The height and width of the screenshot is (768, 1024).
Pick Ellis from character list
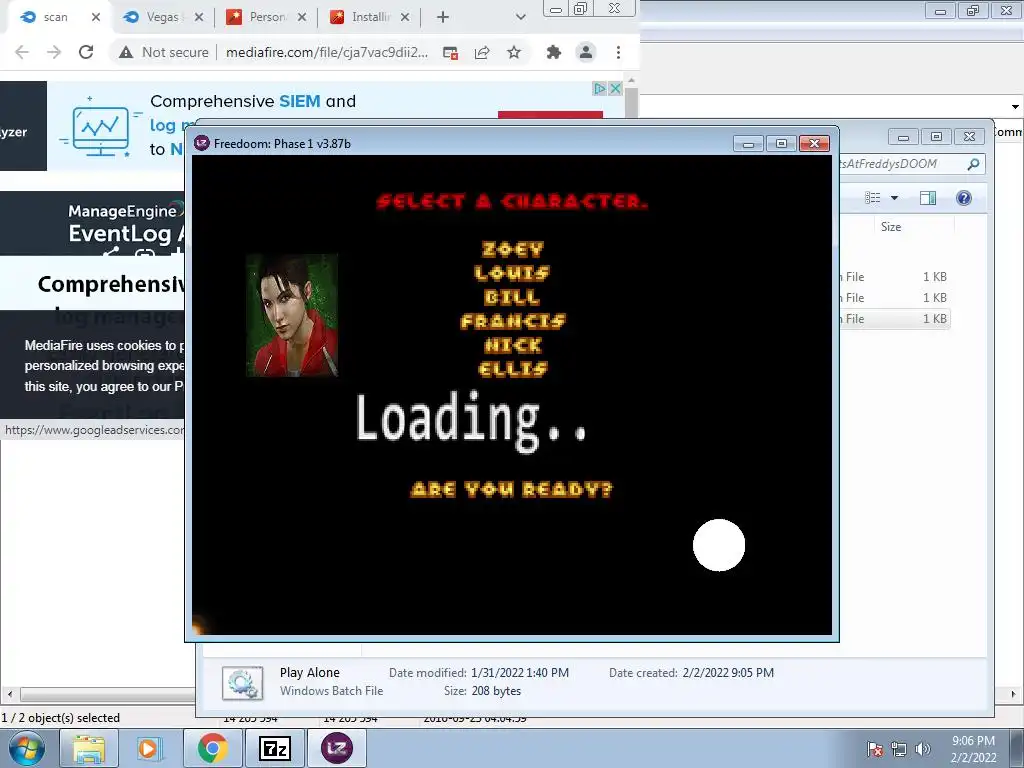513,369
